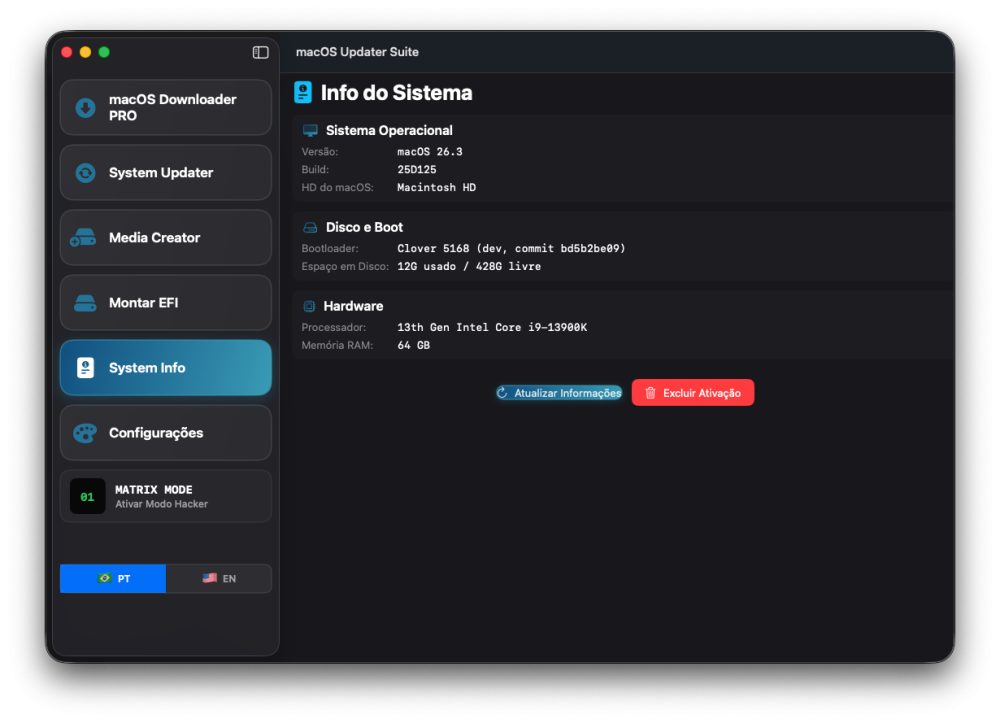
Task: Click the Media Creator drive icon
Action: click(x=84, y=238)
